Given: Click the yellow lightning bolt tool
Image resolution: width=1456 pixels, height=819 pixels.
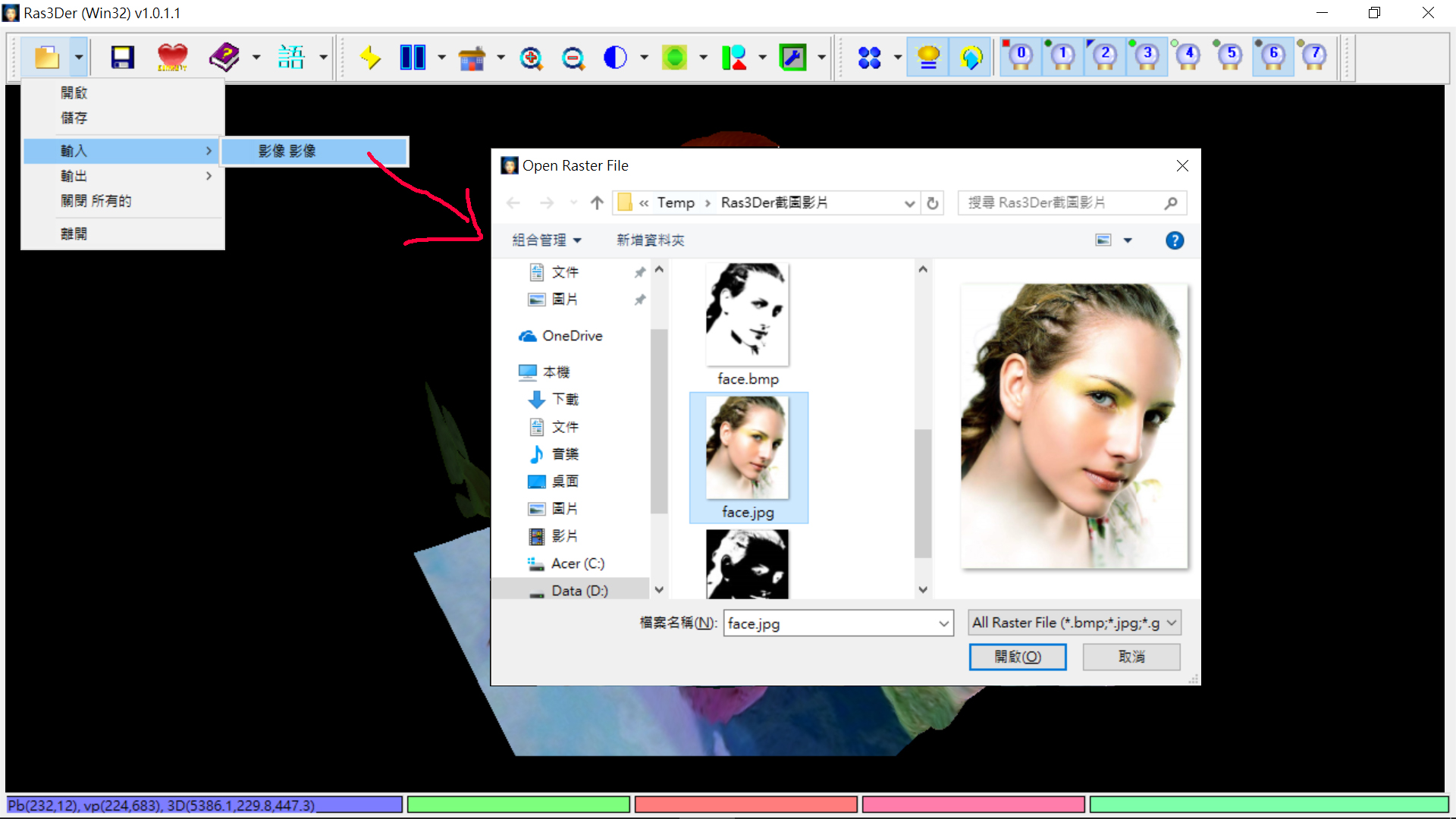Looking at the screenshot, I should [x=371, y=57].
